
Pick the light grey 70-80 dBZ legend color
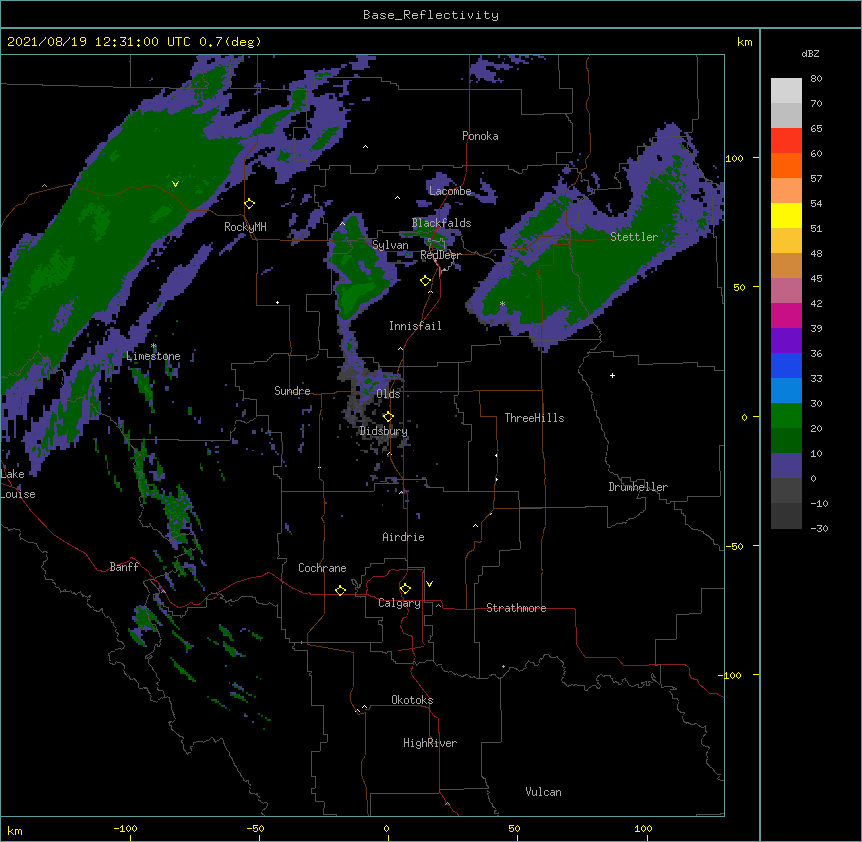pyautogui.click(x=786, y=91)
